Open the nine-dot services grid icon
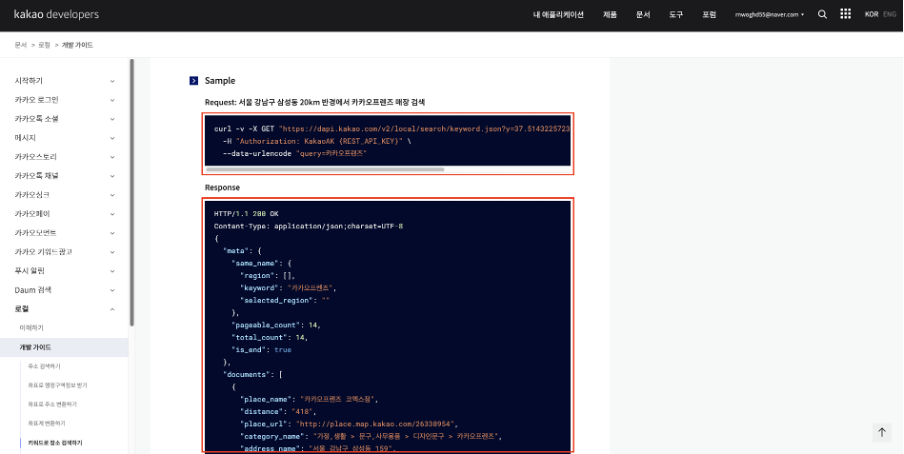Viewport: 904px width, 454px height. (x=845, y=14)
